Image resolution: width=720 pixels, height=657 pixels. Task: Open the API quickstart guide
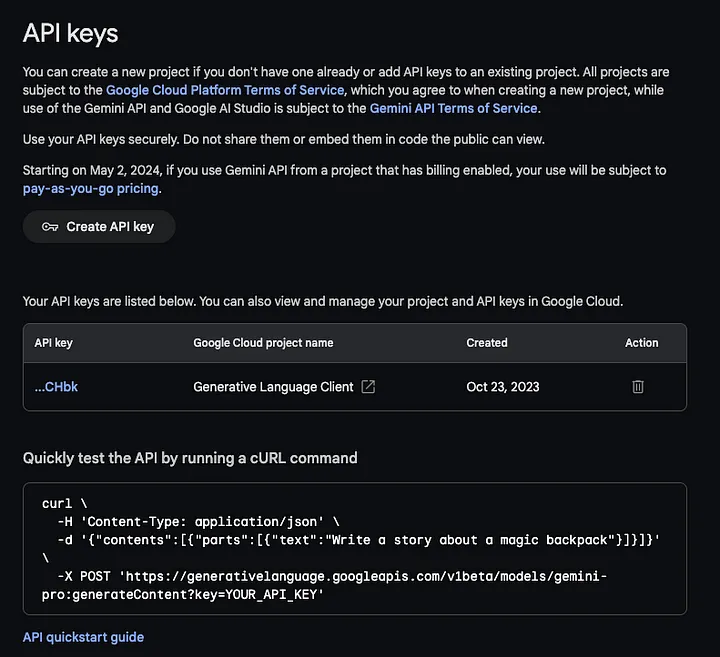[83, 637]
